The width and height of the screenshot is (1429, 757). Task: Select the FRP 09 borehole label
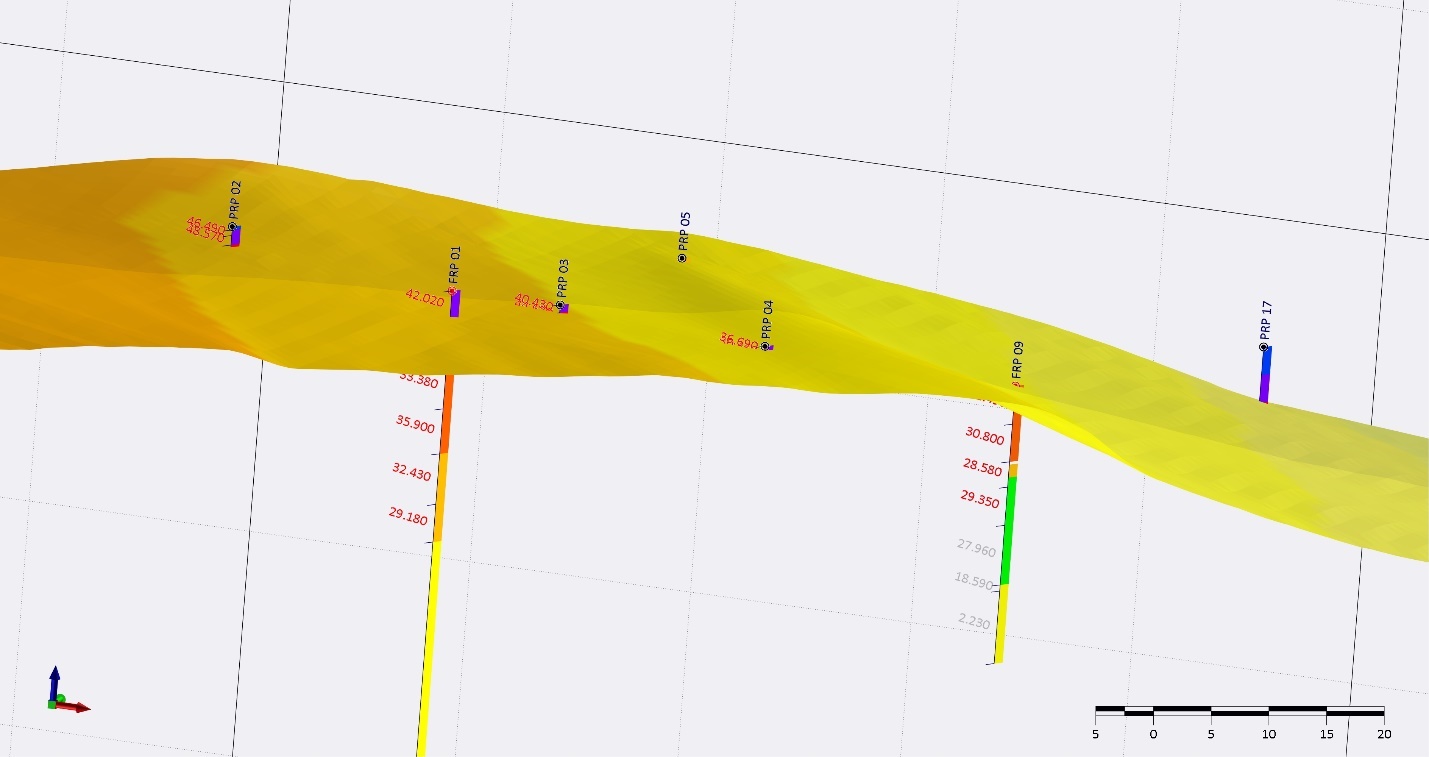coord(1018,361)
